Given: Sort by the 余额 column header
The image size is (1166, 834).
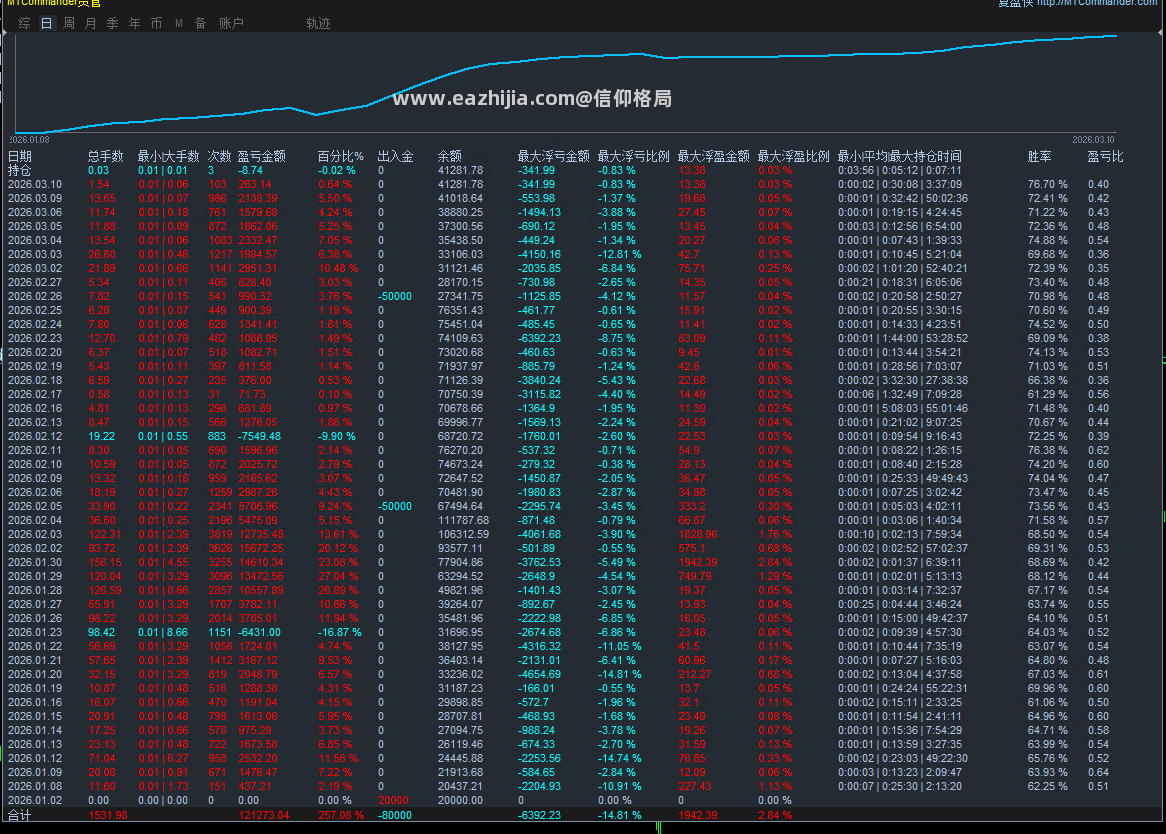Looking at the screenshot, I should tap(450, 156).
